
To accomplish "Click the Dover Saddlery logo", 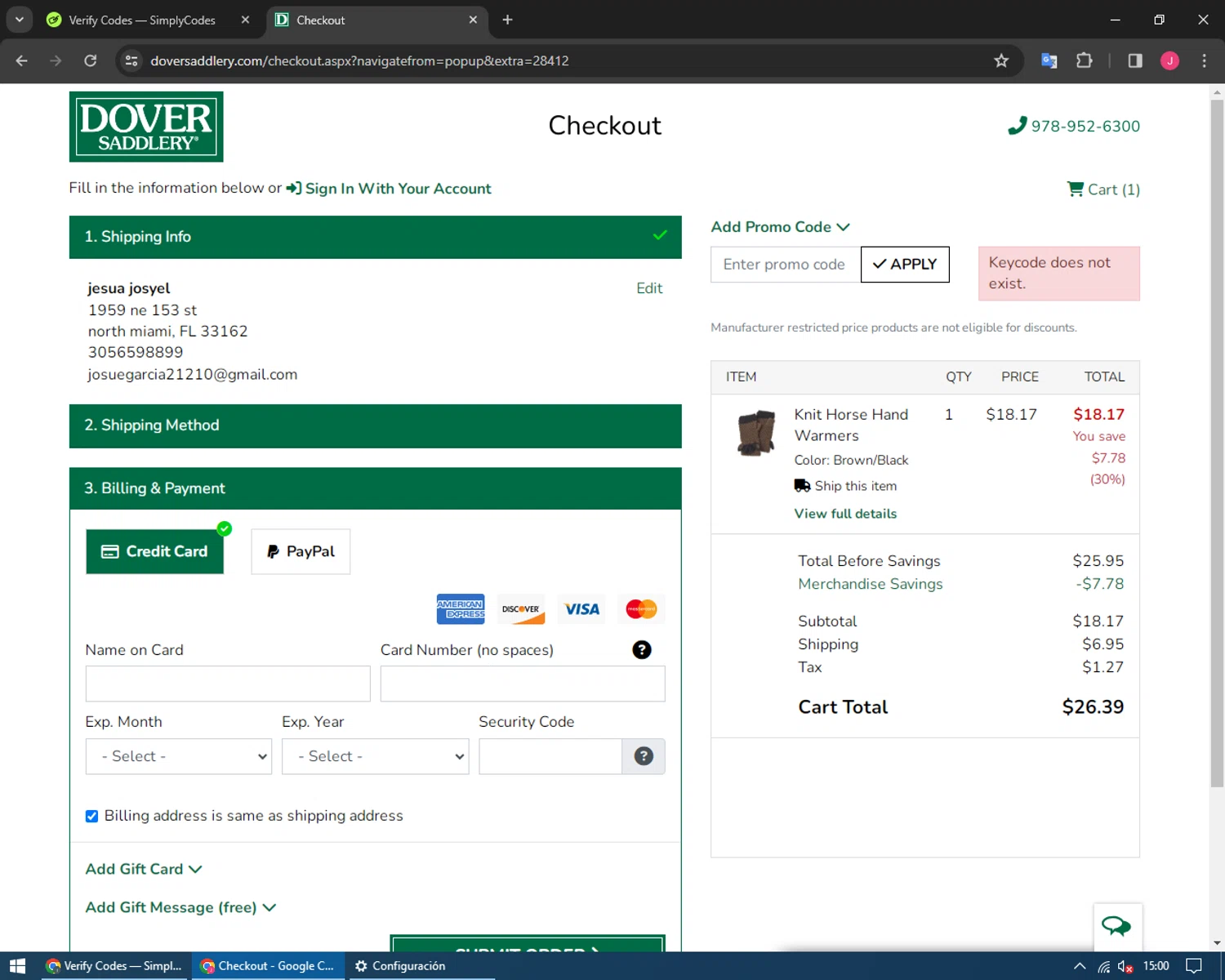I will [146, 127].
